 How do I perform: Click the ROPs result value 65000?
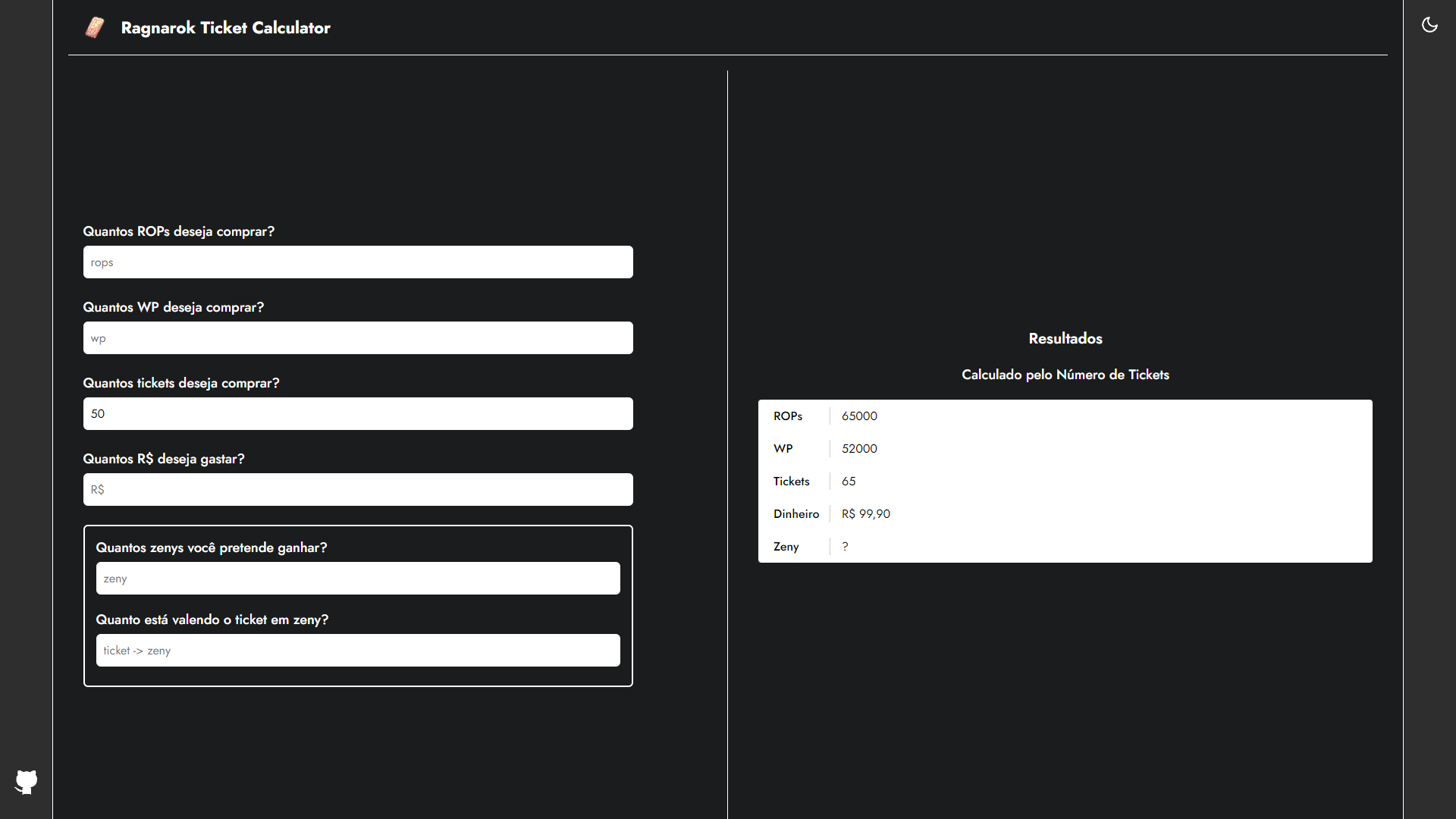point(859,416)
